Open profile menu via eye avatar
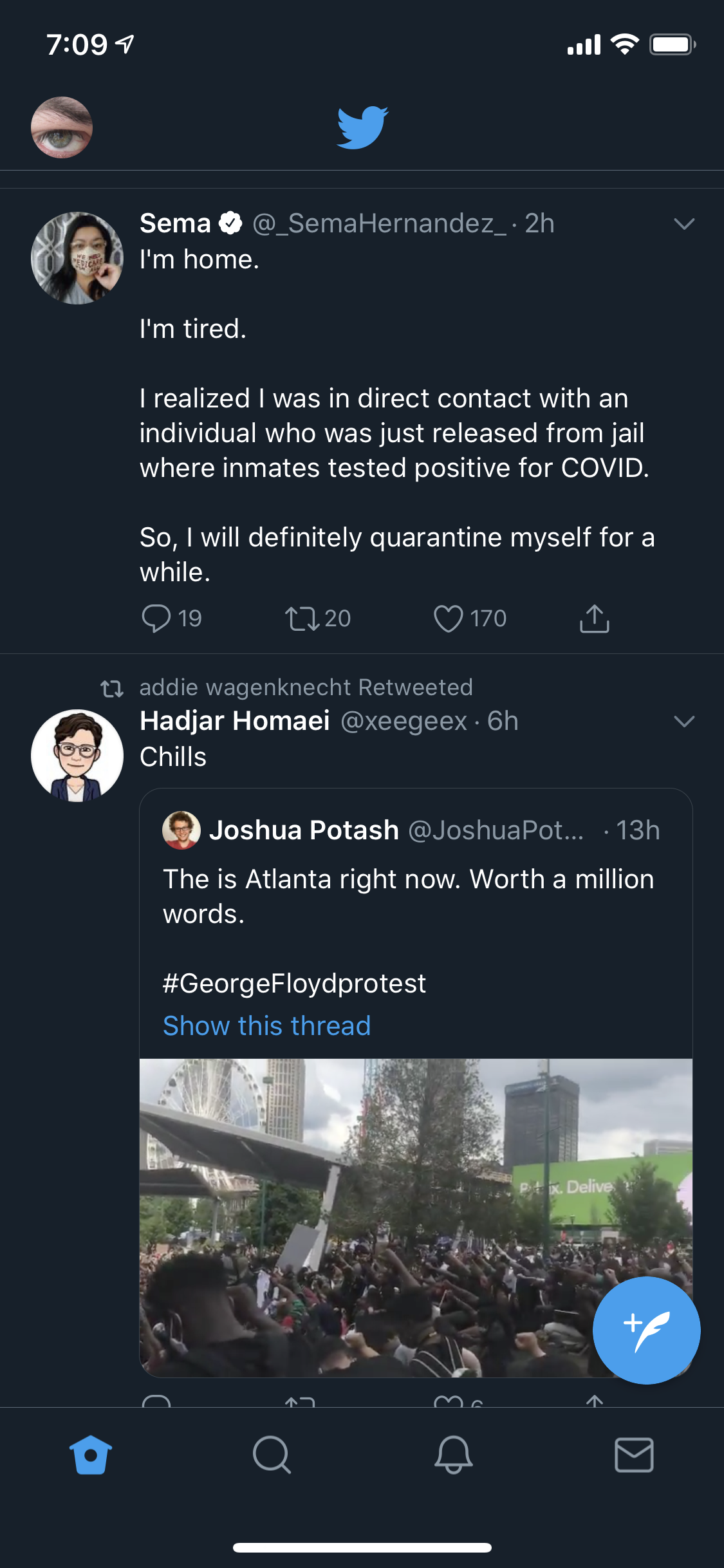 (62, 127)
